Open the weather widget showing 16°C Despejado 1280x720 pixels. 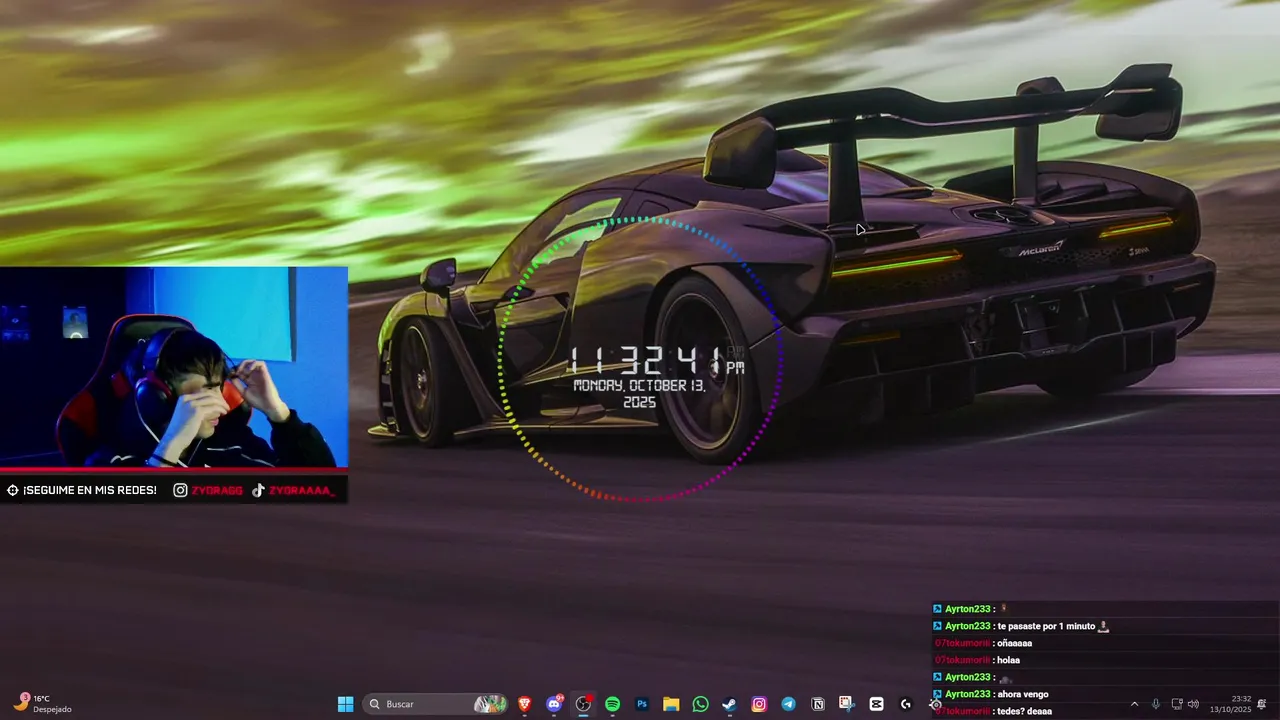pos(43,703)
